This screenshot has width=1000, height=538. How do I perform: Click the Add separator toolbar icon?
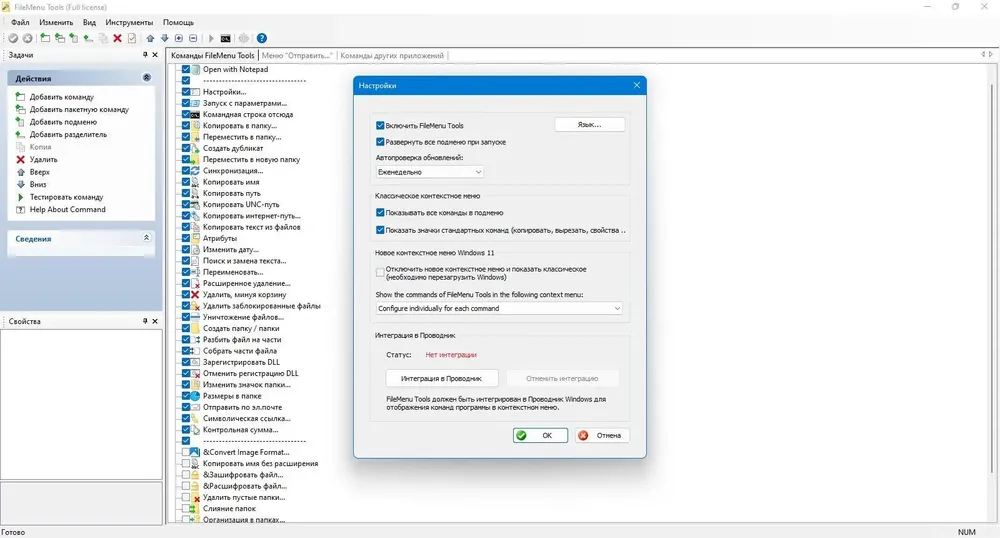88,38
